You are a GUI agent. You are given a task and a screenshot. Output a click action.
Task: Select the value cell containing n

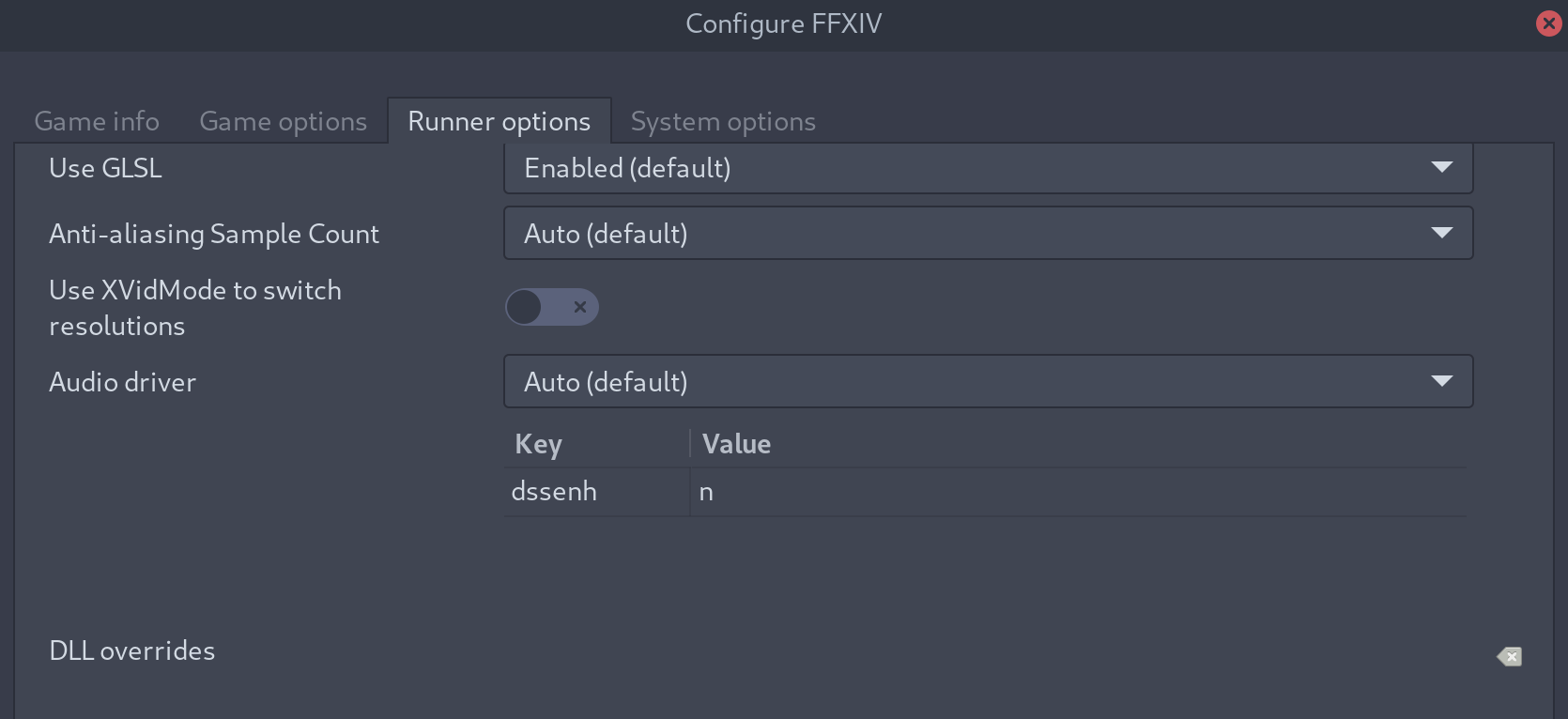pyautogui.click(x=1078, y=492)
